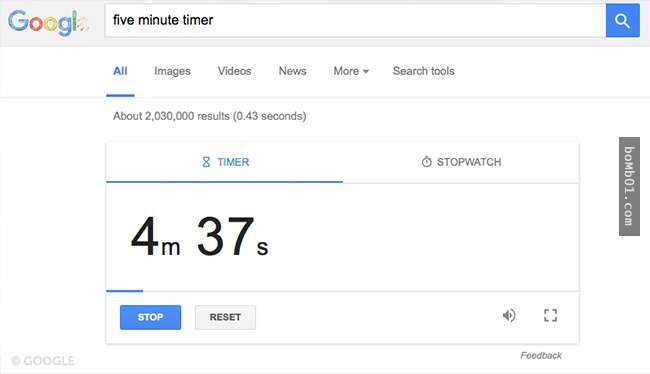650x374 pixels.
Task: Open Search tools options
Action: [424, 71]
